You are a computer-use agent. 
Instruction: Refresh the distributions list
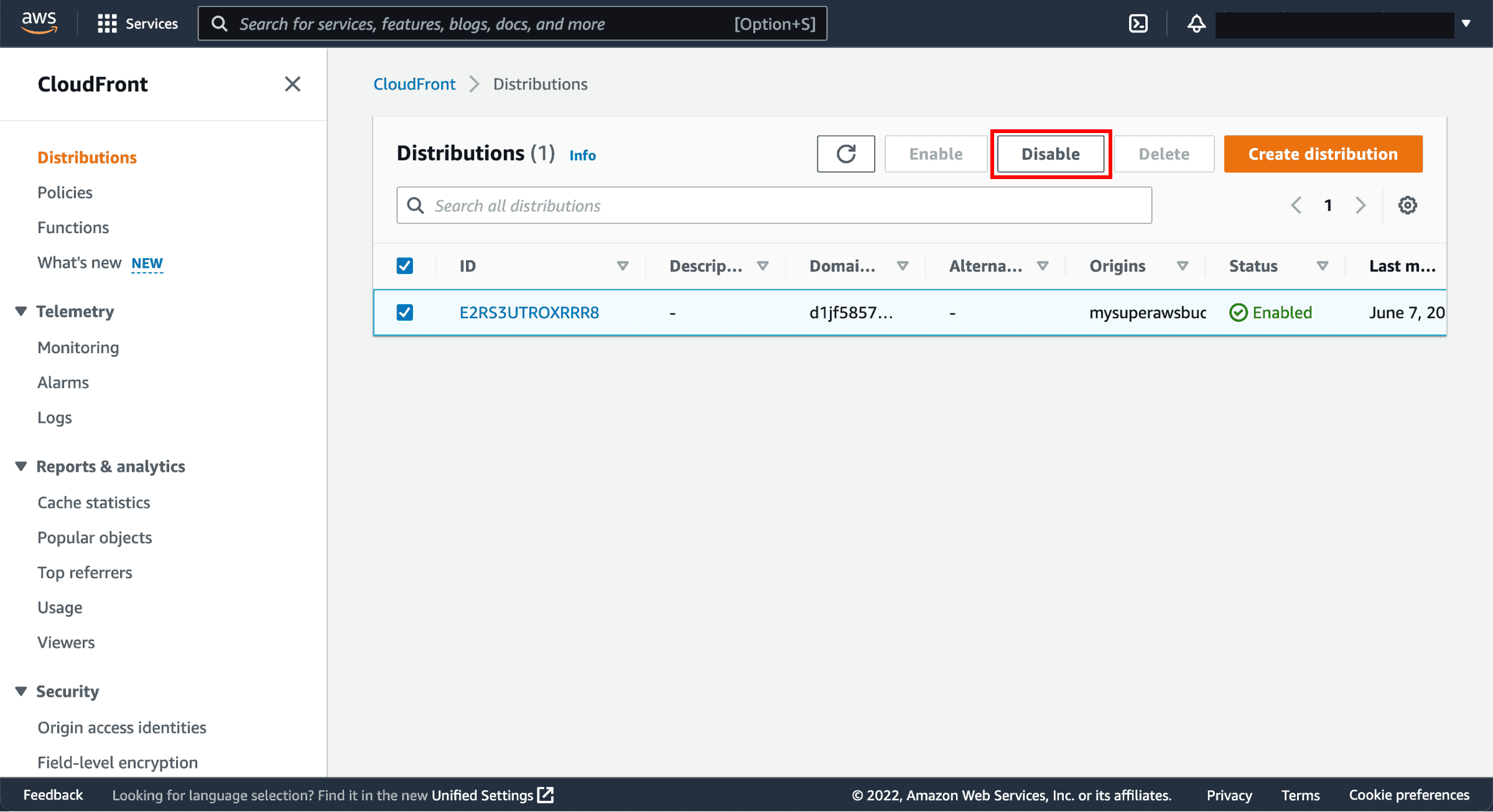(x=846, y=154)
